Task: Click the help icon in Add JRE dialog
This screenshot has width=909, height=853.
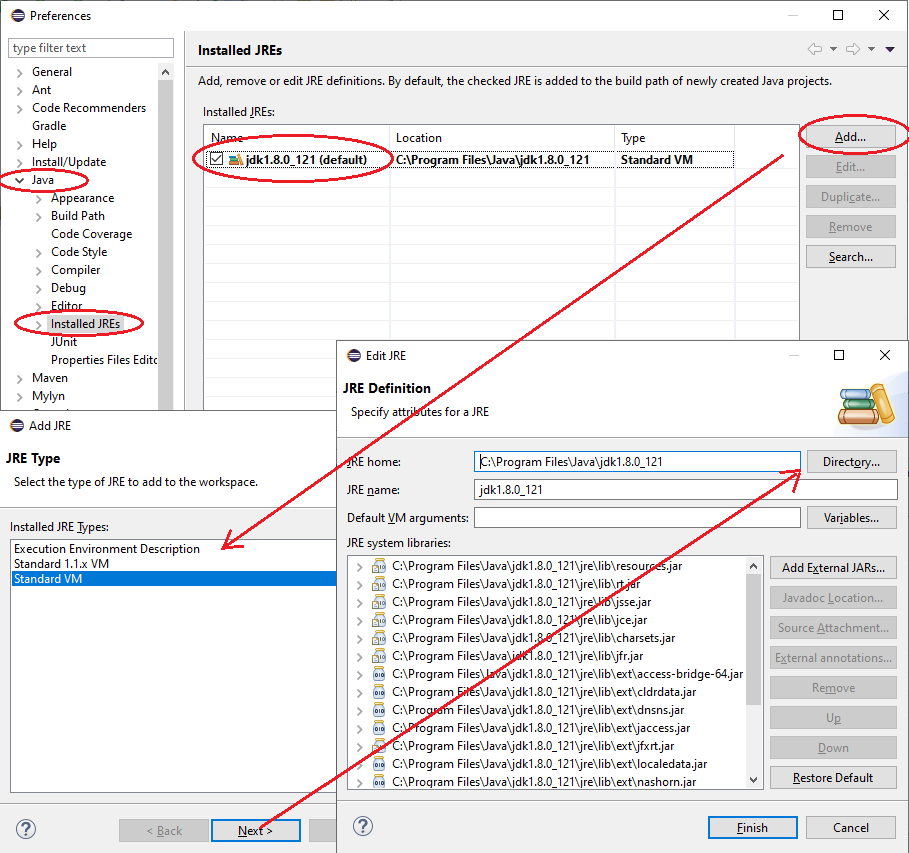Action: point(26,829)
